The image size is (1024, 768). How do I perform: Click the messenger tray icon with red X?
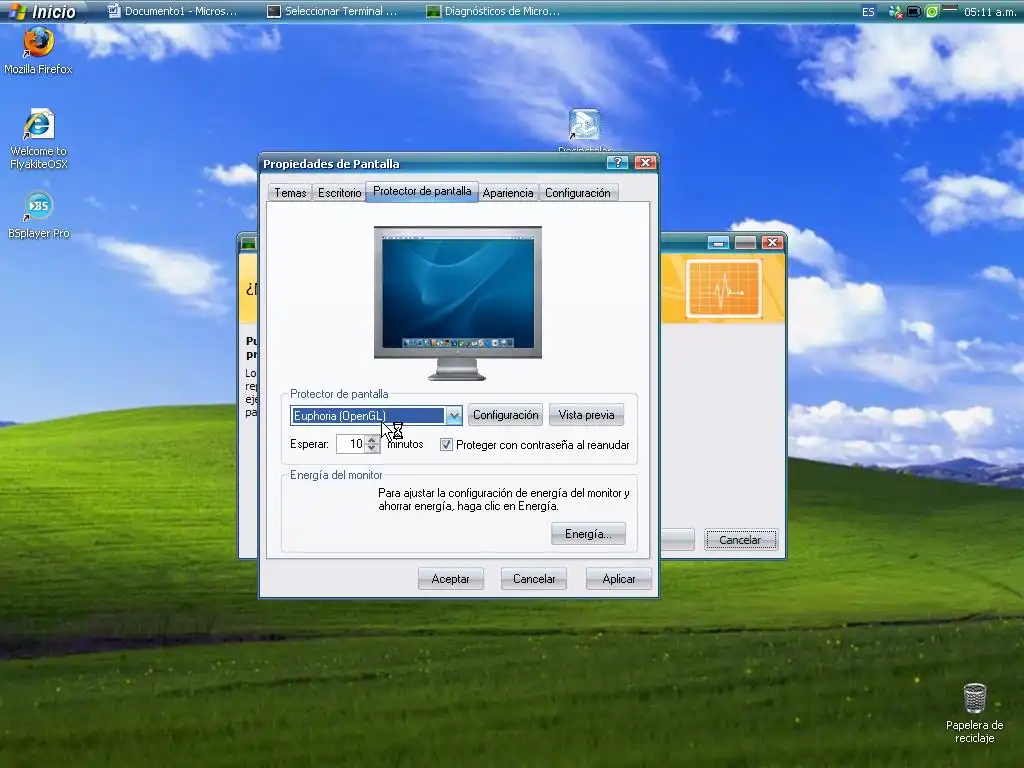pyautogui.click(x=895, y=12)
